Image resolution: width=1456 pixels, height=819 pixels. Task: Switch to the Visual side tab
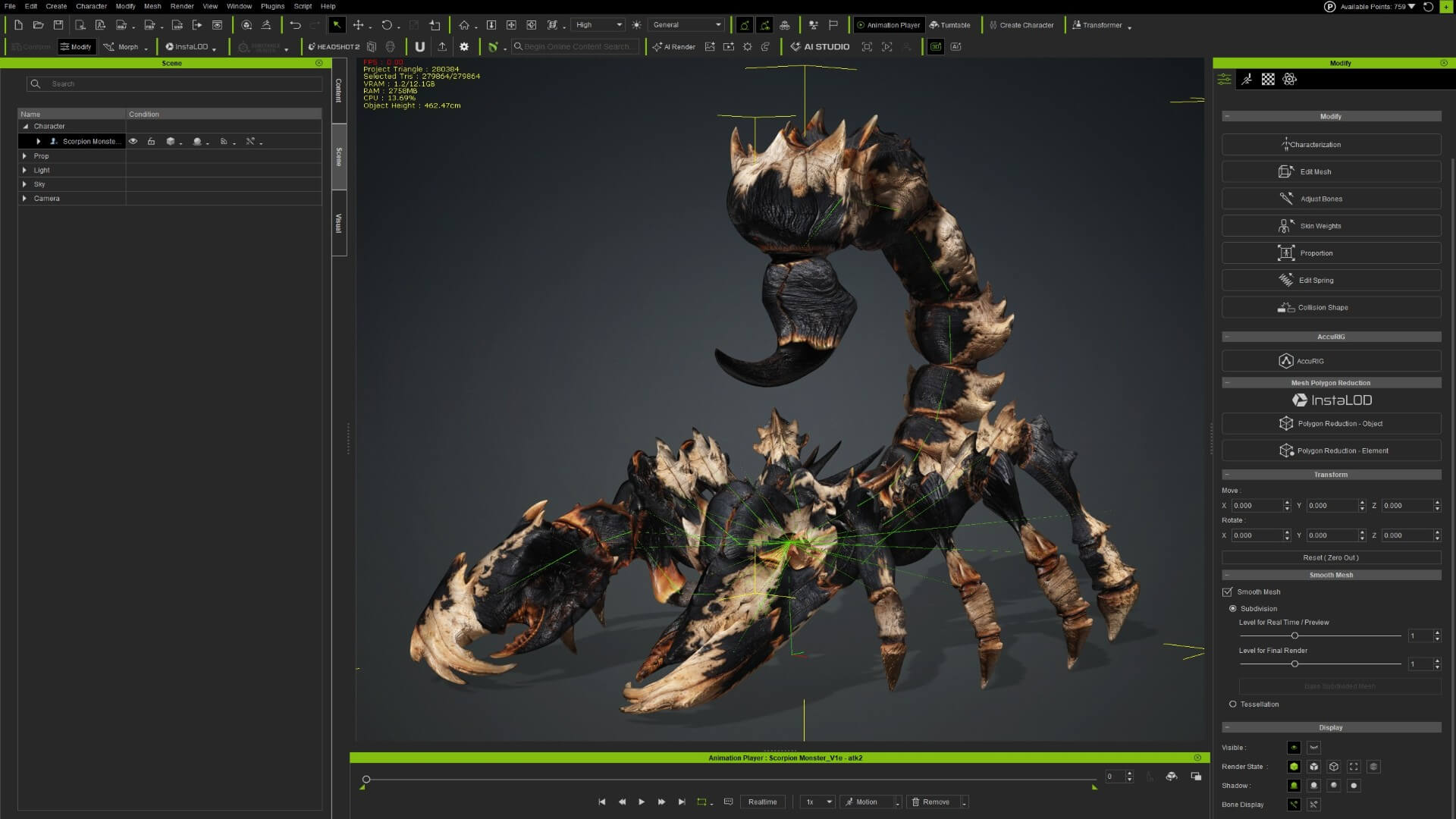click(x=339, y=224)
